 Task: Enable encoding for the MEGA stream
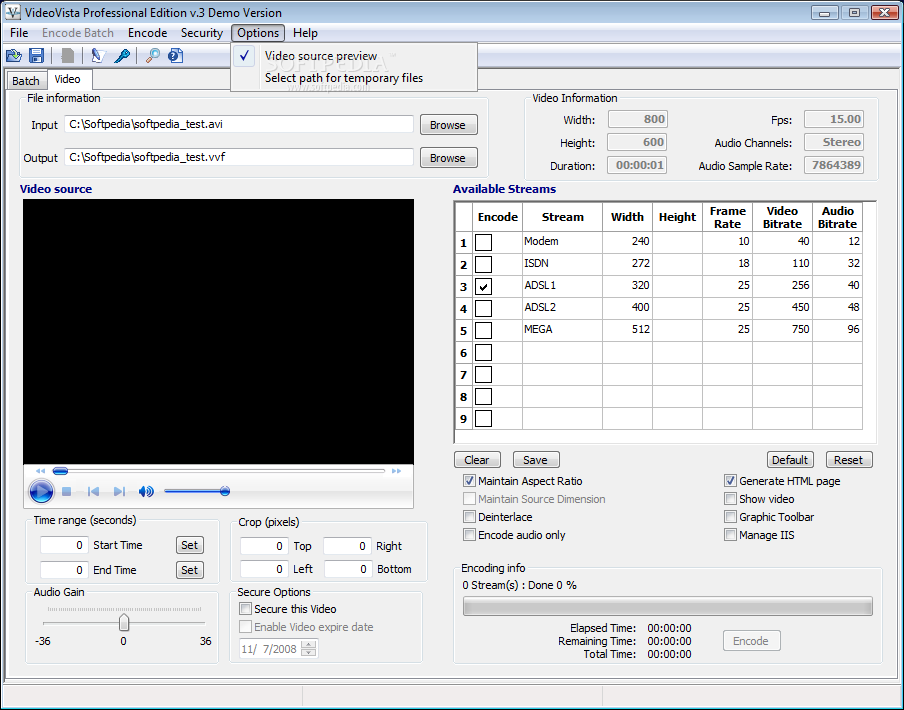(x=483, y=330)
